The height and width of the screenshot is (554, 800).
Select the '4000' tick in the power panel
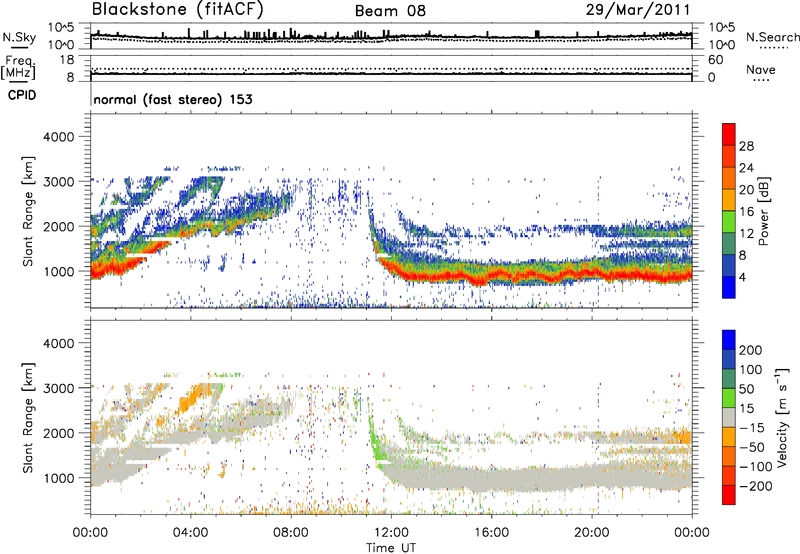click(x=58, y=137)
